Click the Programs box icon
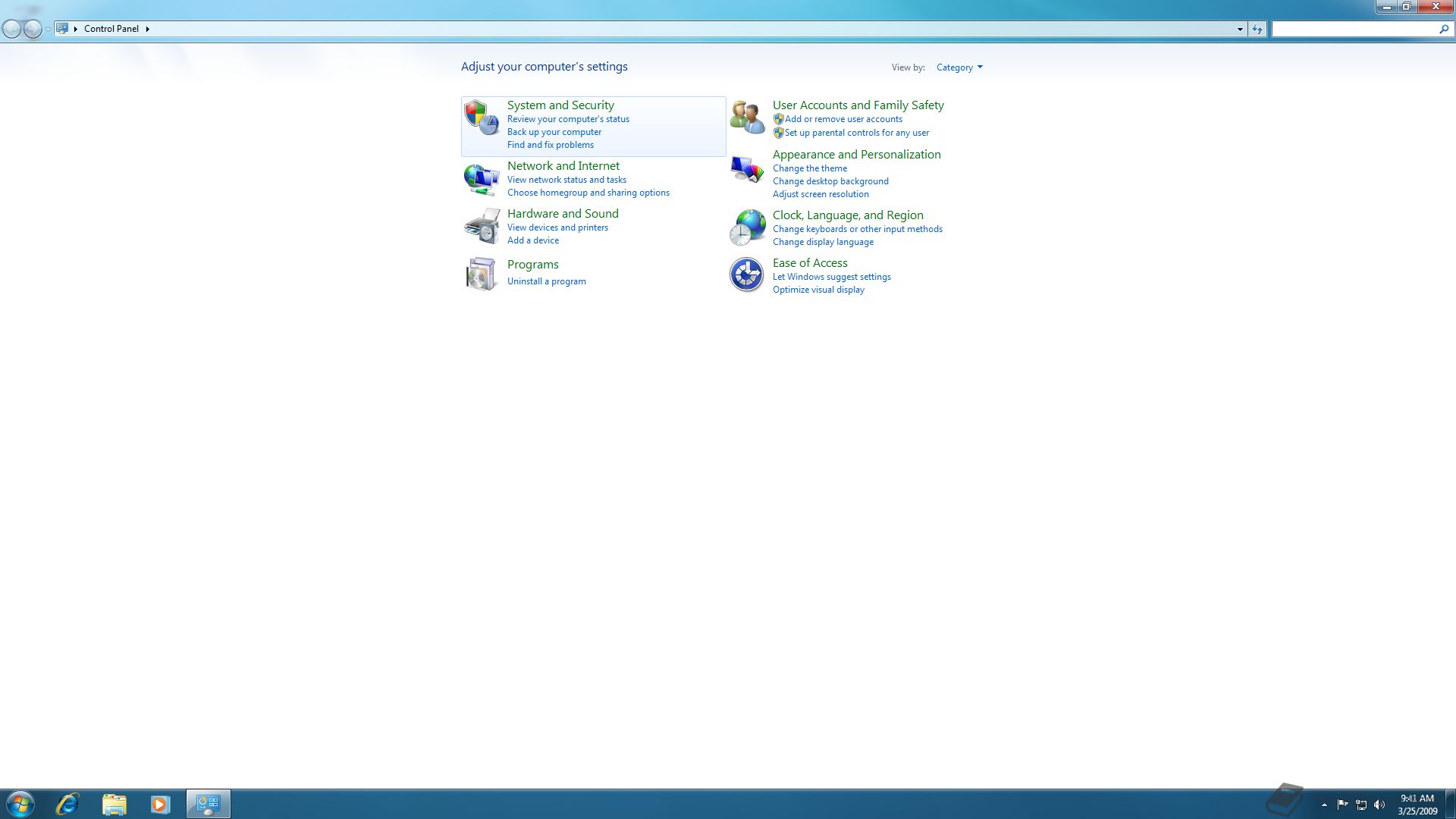The height and width of the screenshot is (819, 1456). coord(482,274)
